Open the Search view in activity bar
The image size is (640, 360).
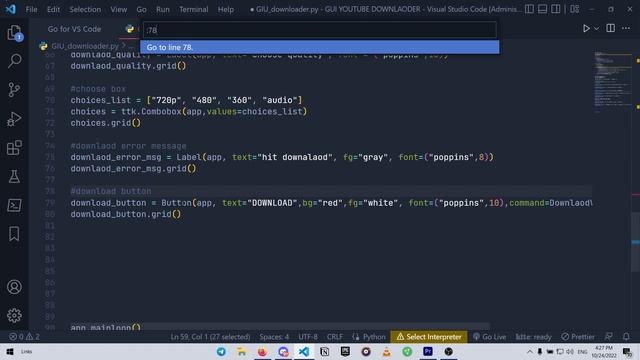14,61
